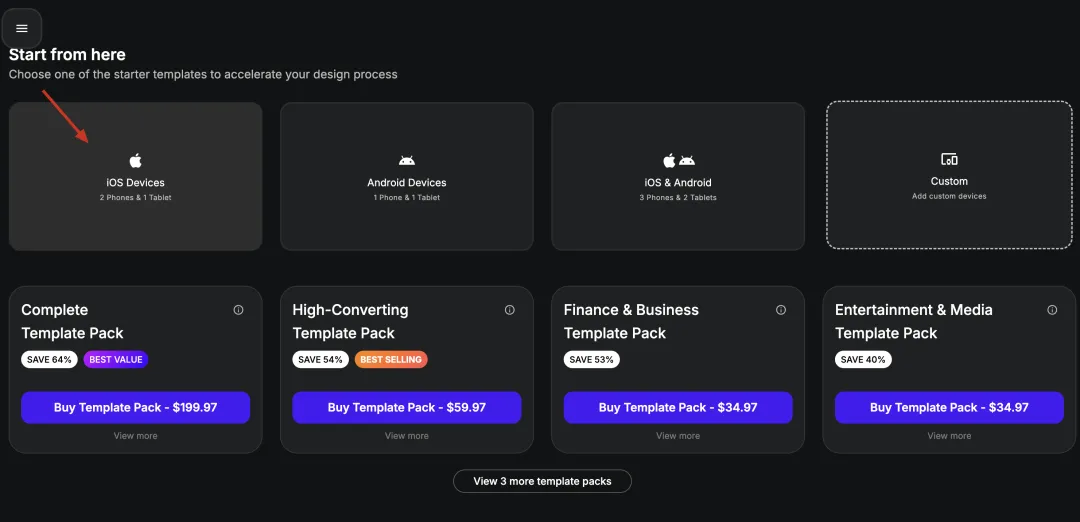
Task: Click the custom devices icon
Action: tap(949, 160)
